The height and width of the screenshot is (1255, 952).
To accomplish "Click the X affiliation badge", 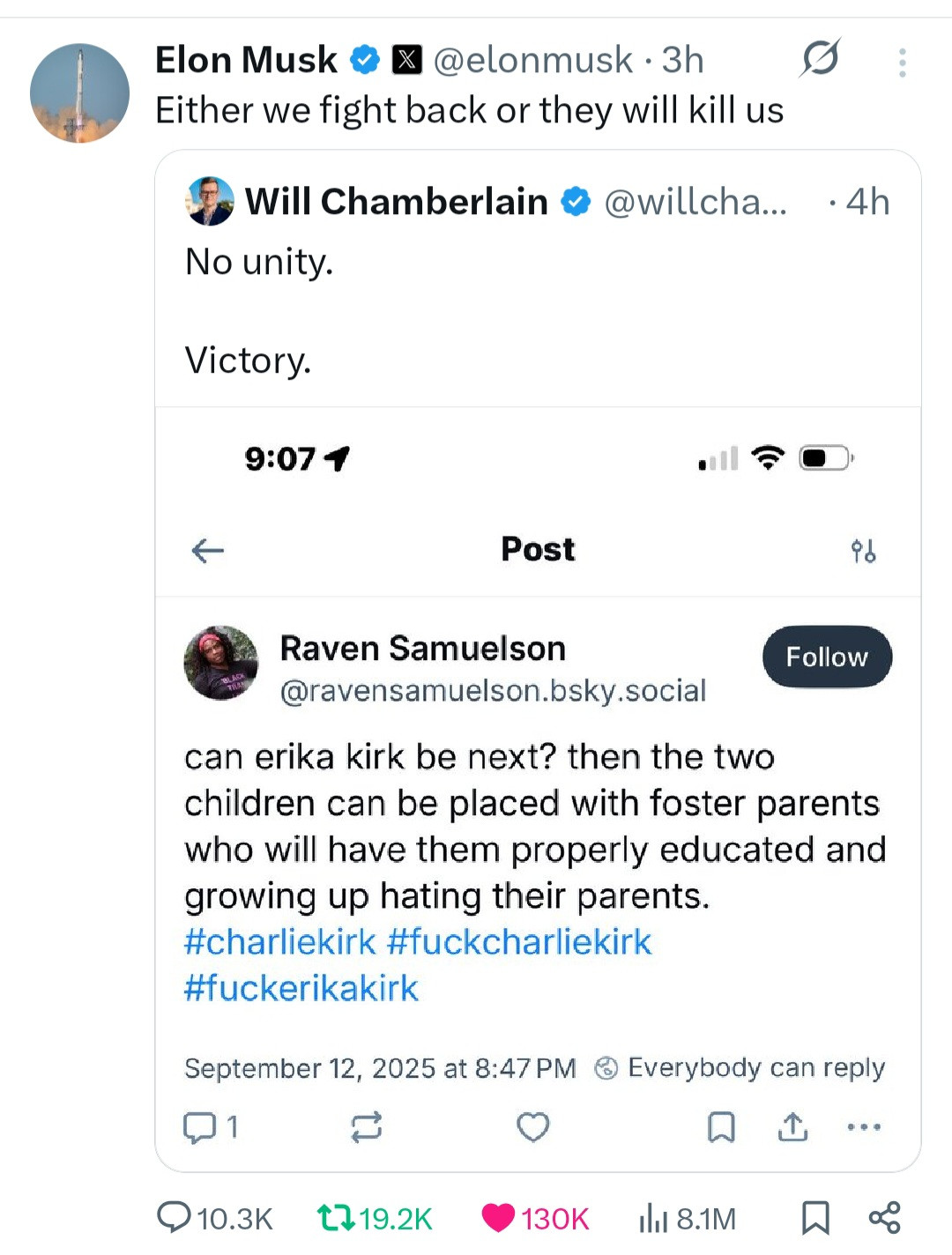I will [x=406, y=60].
